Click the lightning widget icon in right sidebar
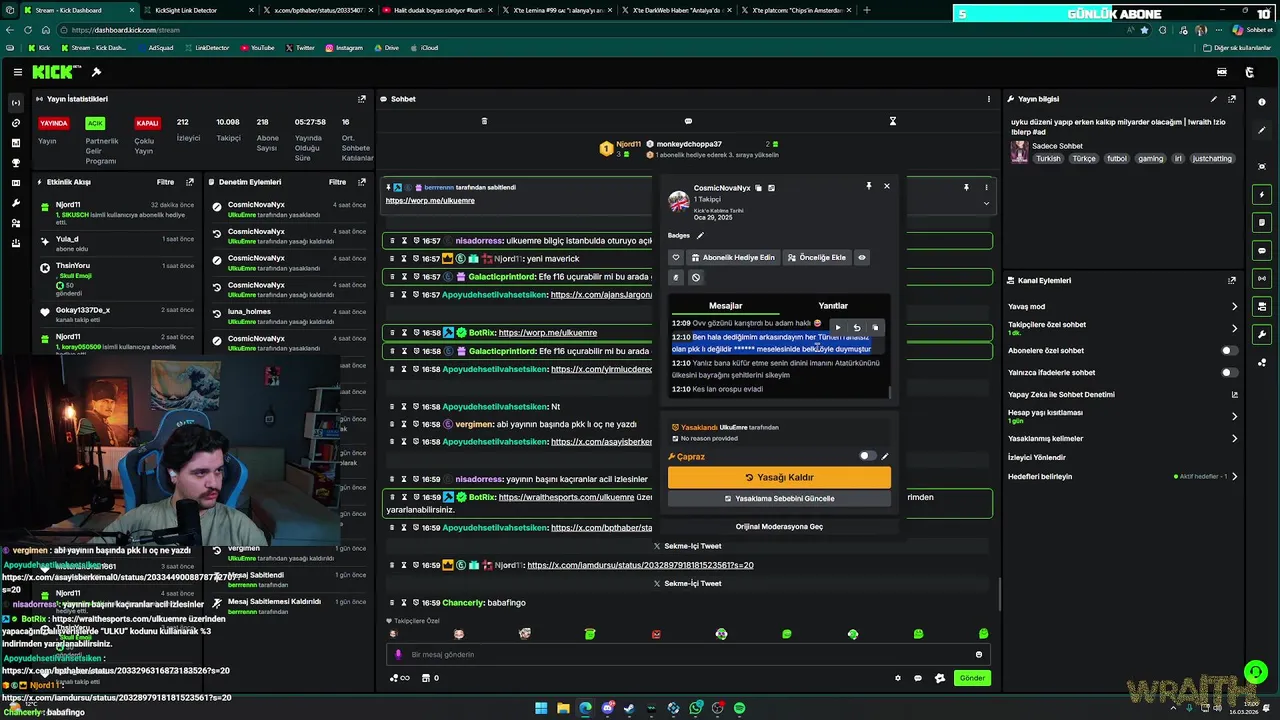 coord(1262,194)
